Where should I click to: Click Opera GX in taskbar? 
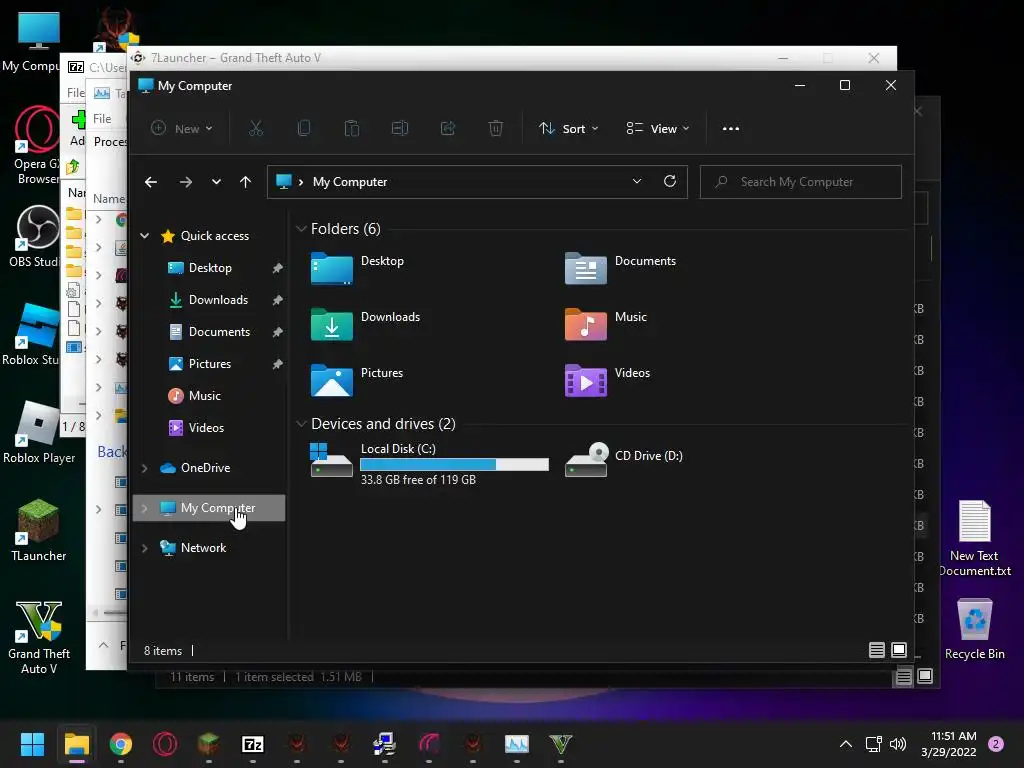tap(165, 744)
